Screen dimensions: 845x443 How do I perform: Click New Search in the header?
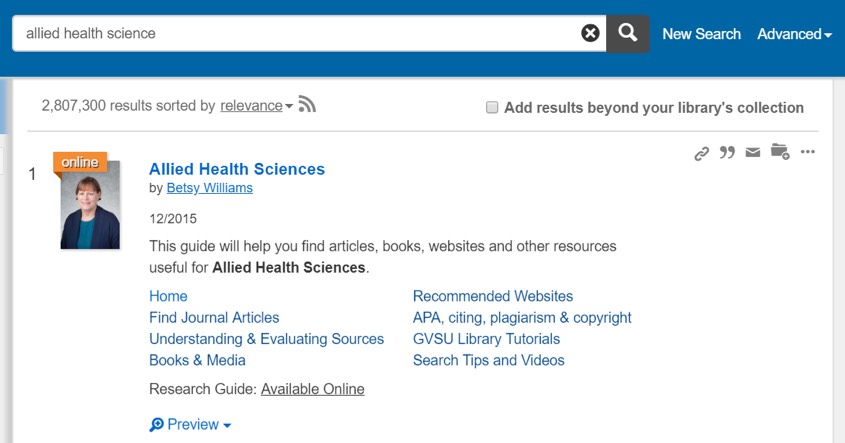pos(701,34)
